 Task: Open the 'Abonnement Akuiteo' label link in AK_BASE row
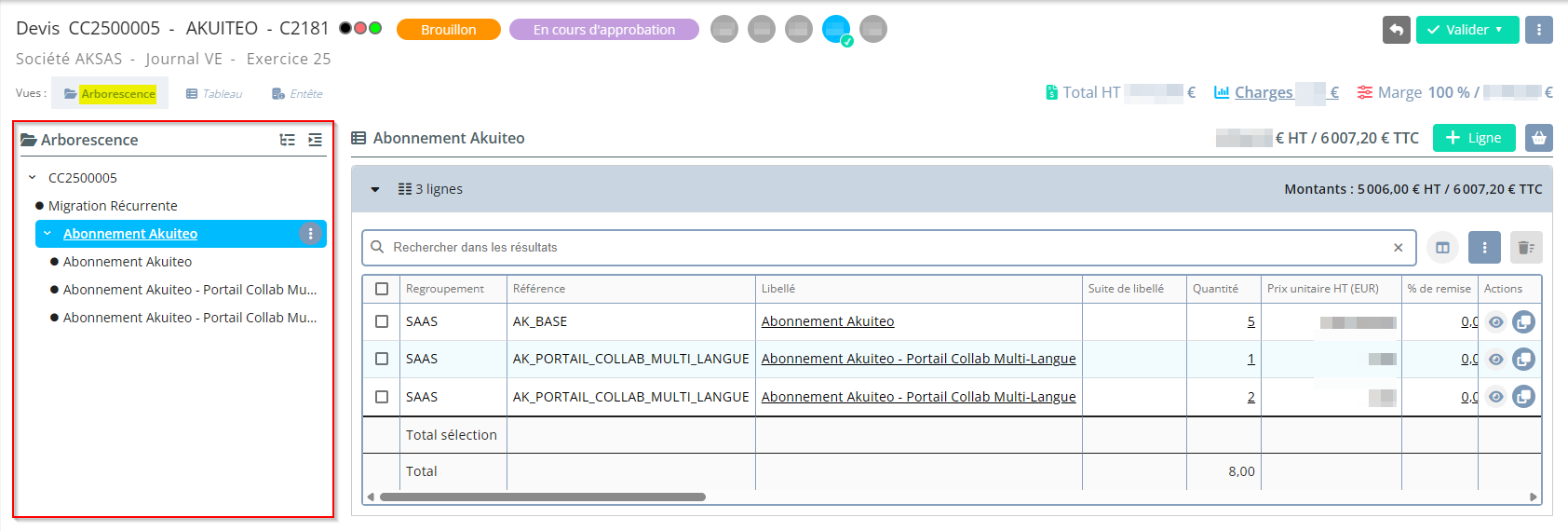(x=828, y=321)
